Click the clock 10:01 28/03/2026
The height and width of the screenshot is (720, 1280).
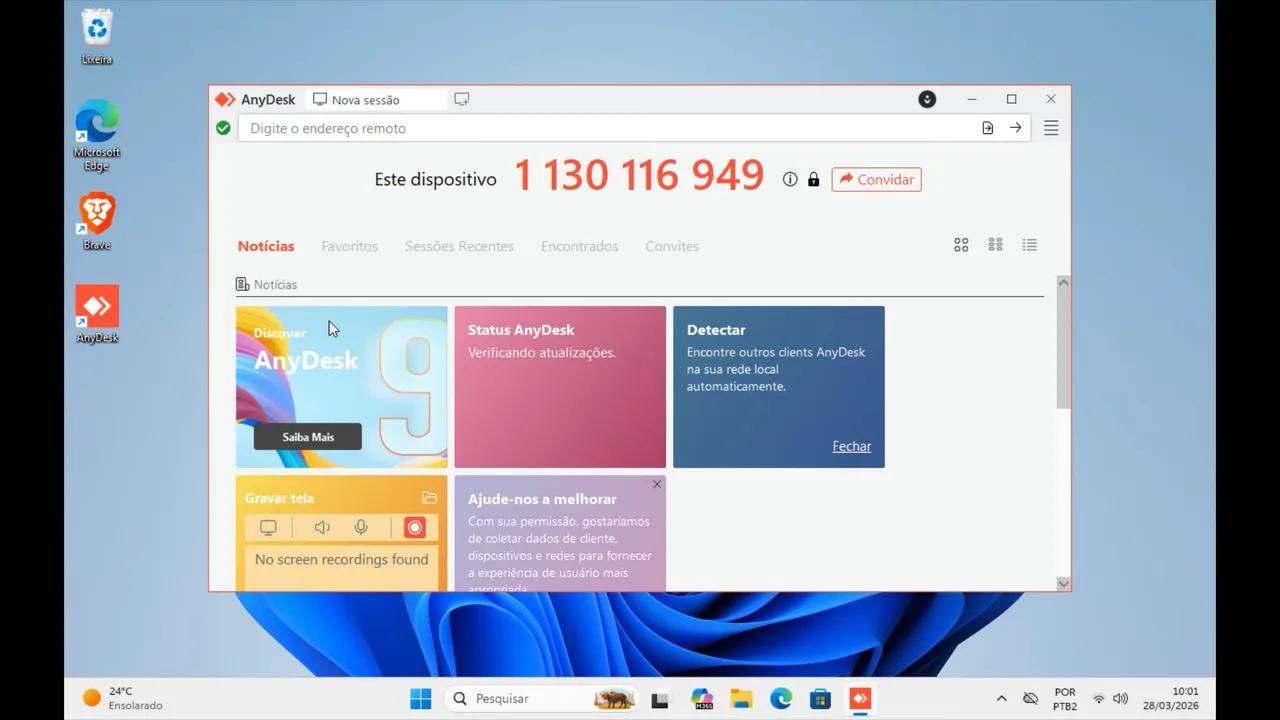1173,698
